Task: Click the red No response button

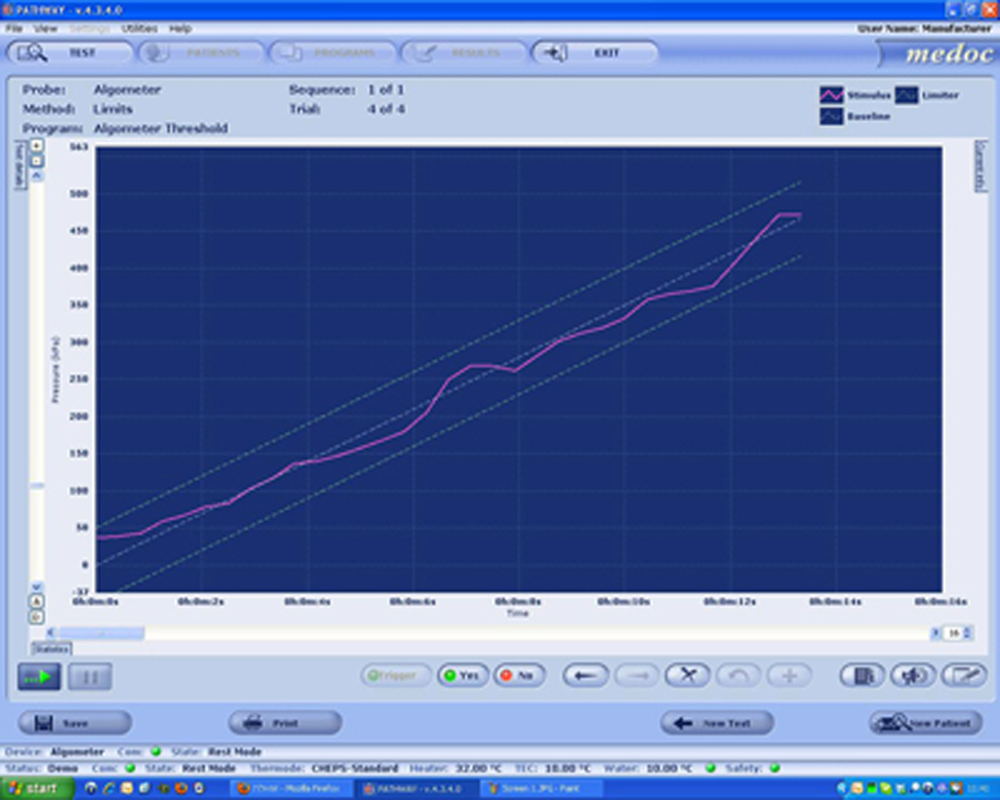Action: click(516, 676)
